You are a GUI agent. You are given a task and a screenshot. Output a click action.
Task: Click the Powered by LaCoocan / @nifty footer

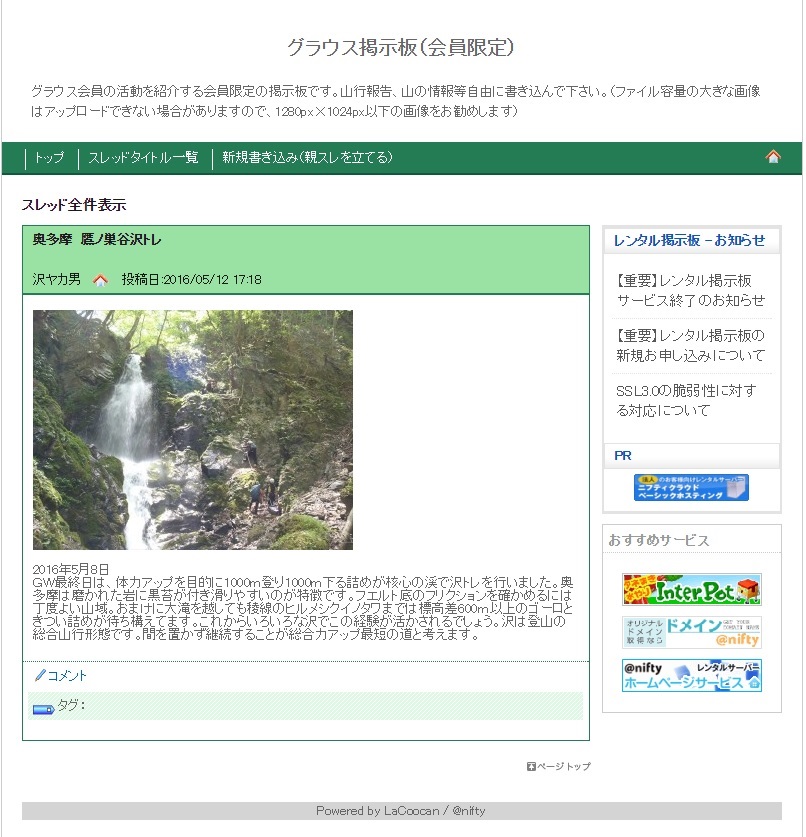(401, 810)
